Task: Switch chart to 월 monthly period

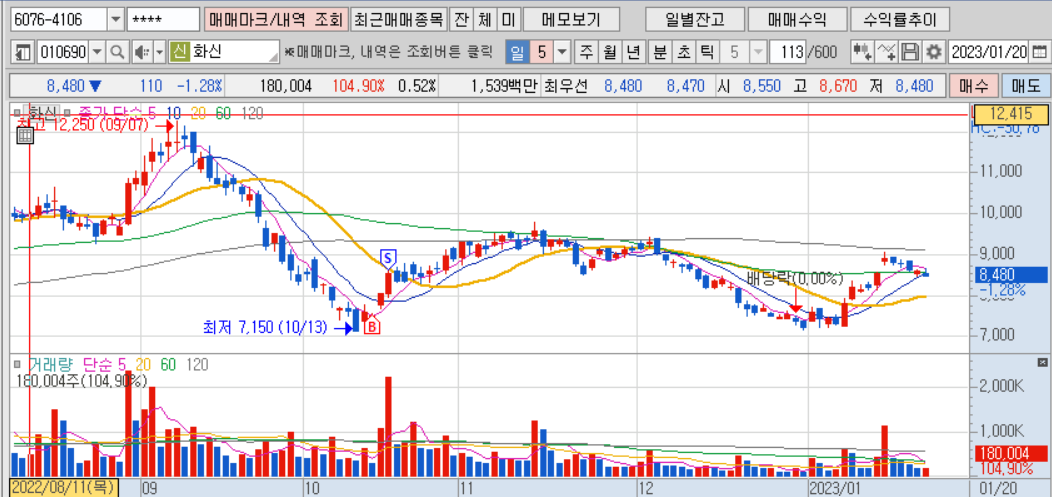Action: click(x=609, y=52)
